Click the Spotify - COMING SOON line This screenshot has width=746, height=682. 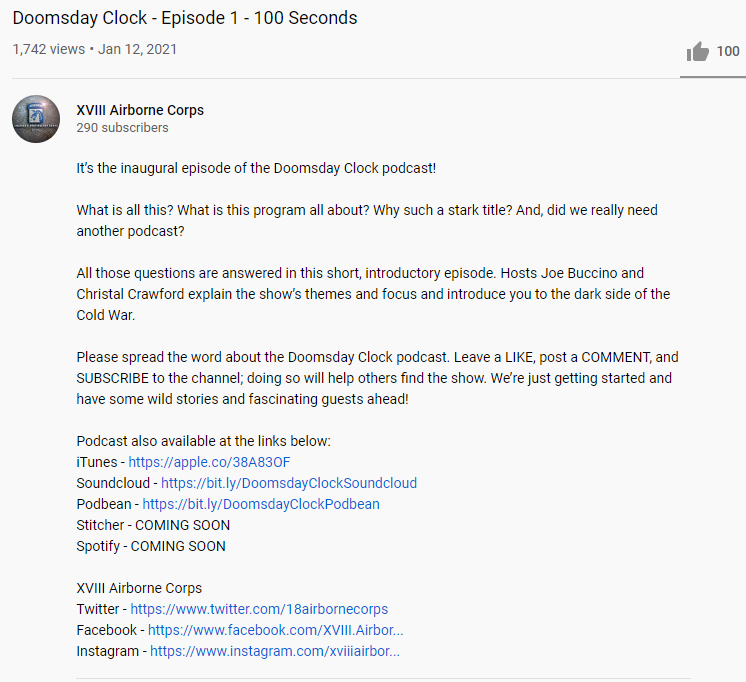(x=151, y=546)
